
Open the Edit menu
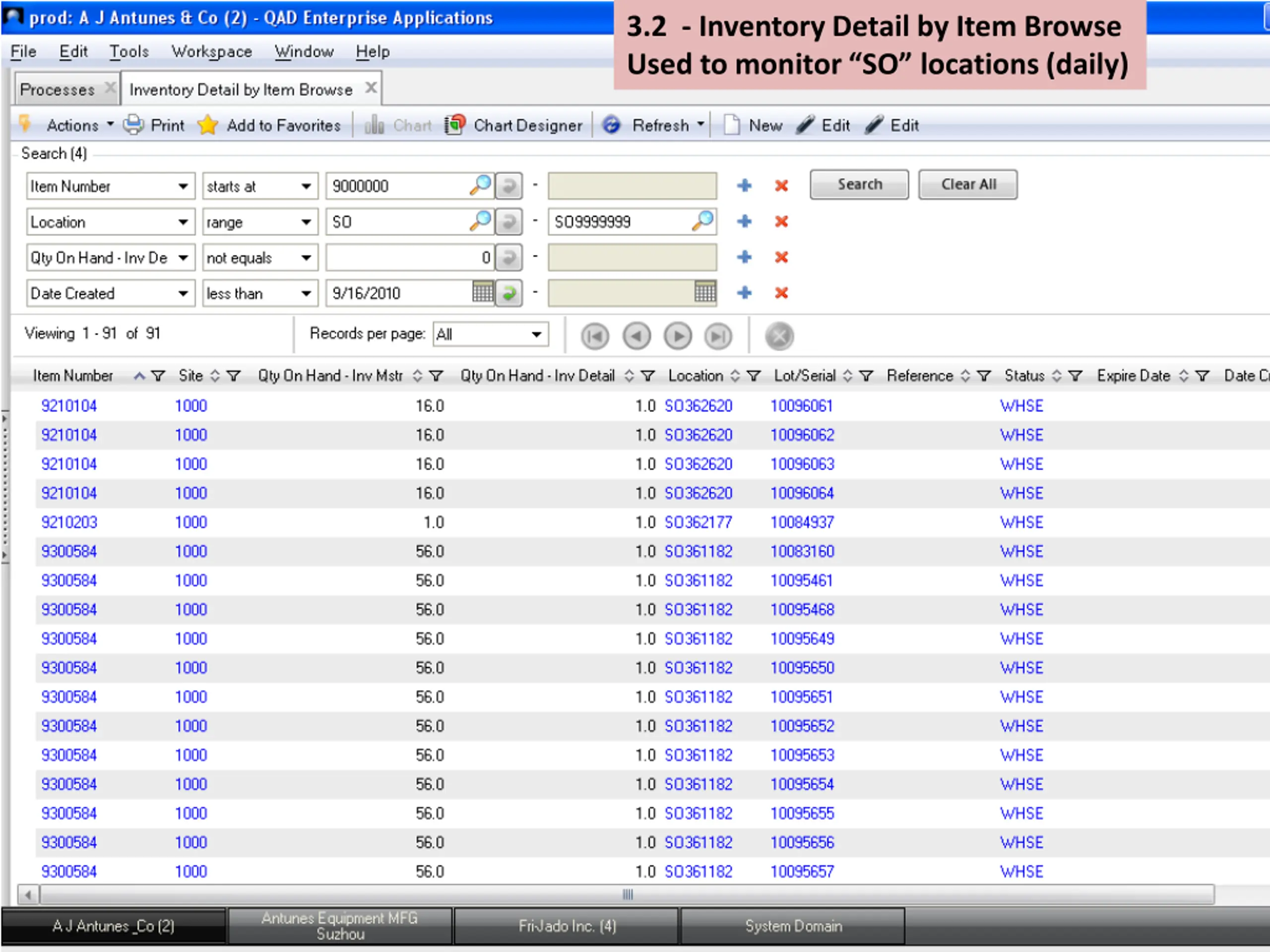(73, 52)
